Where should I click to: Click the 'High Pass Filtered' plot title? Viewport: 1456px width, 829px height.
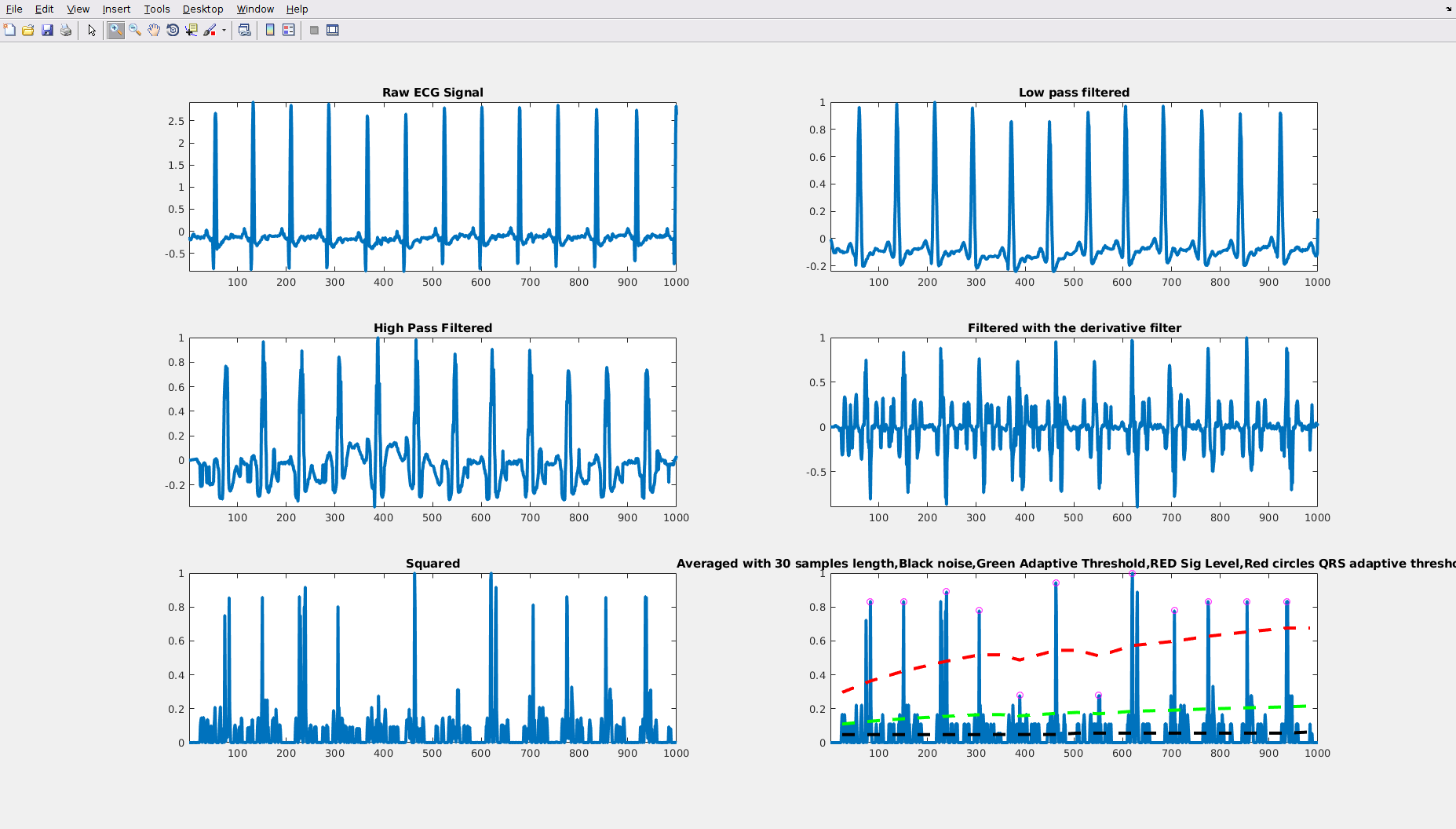coord(432,328)
